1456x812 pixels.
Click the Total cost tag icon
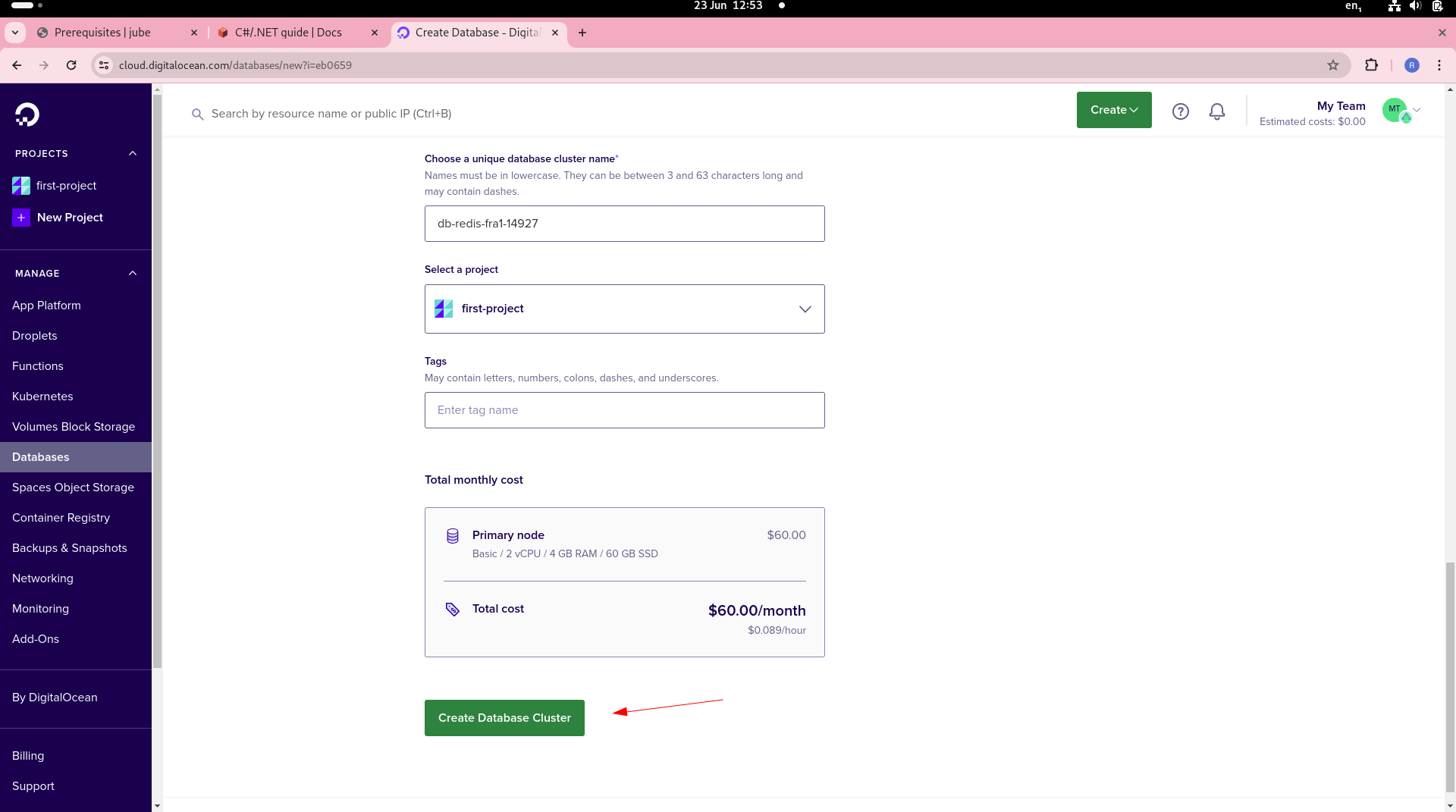[x=453, y=610]
